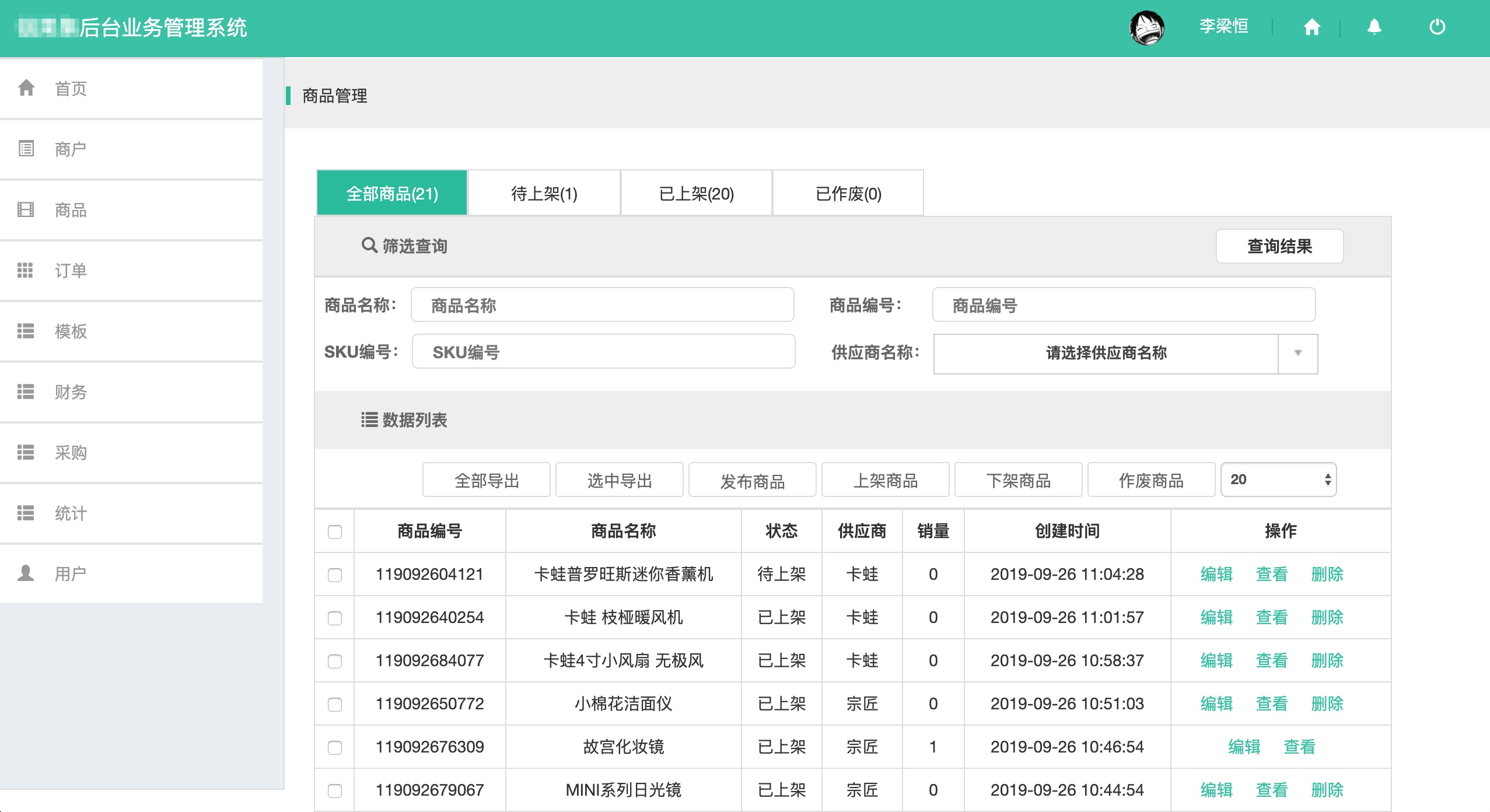Click the user avatar picture

1147,27
